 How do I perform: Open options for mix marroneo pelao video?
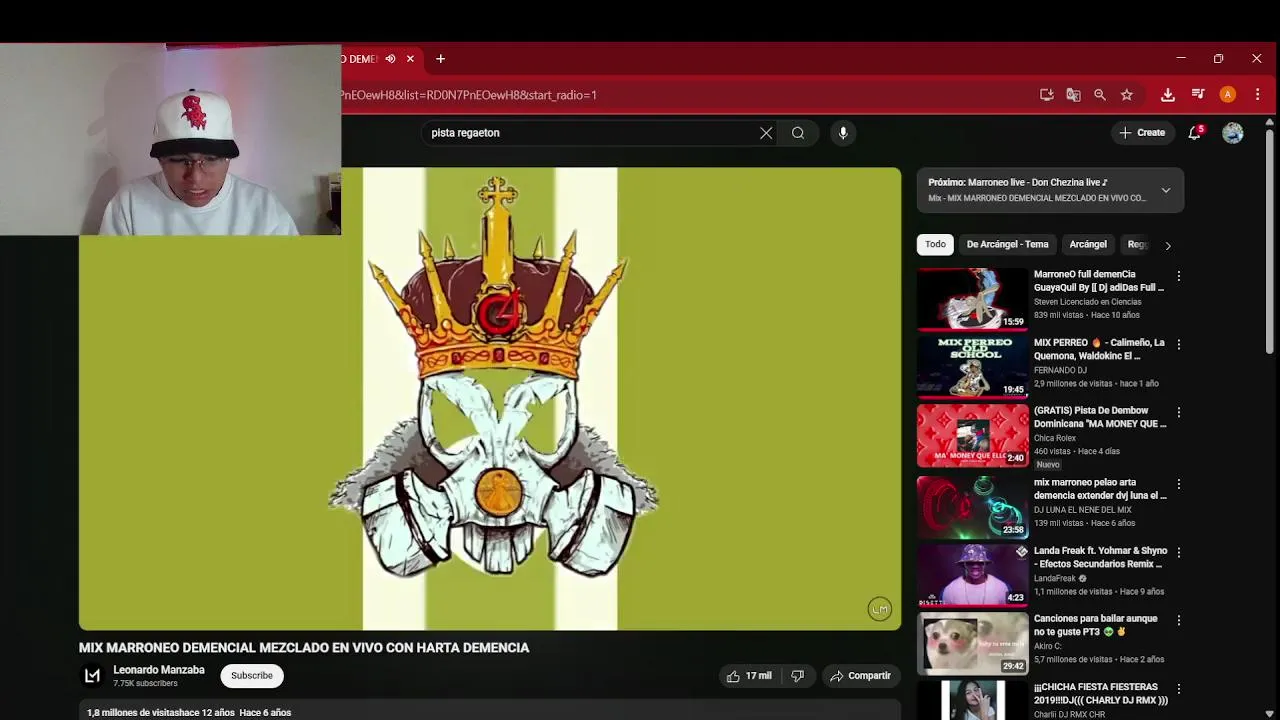[1179, 484]
